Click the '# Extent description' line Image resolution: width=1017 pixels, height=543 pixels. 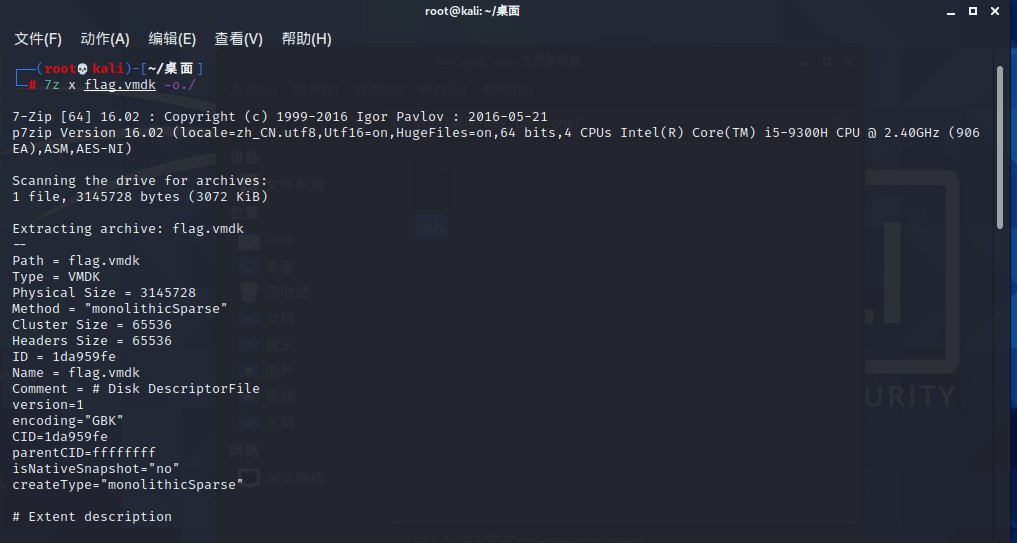[92, 516]
